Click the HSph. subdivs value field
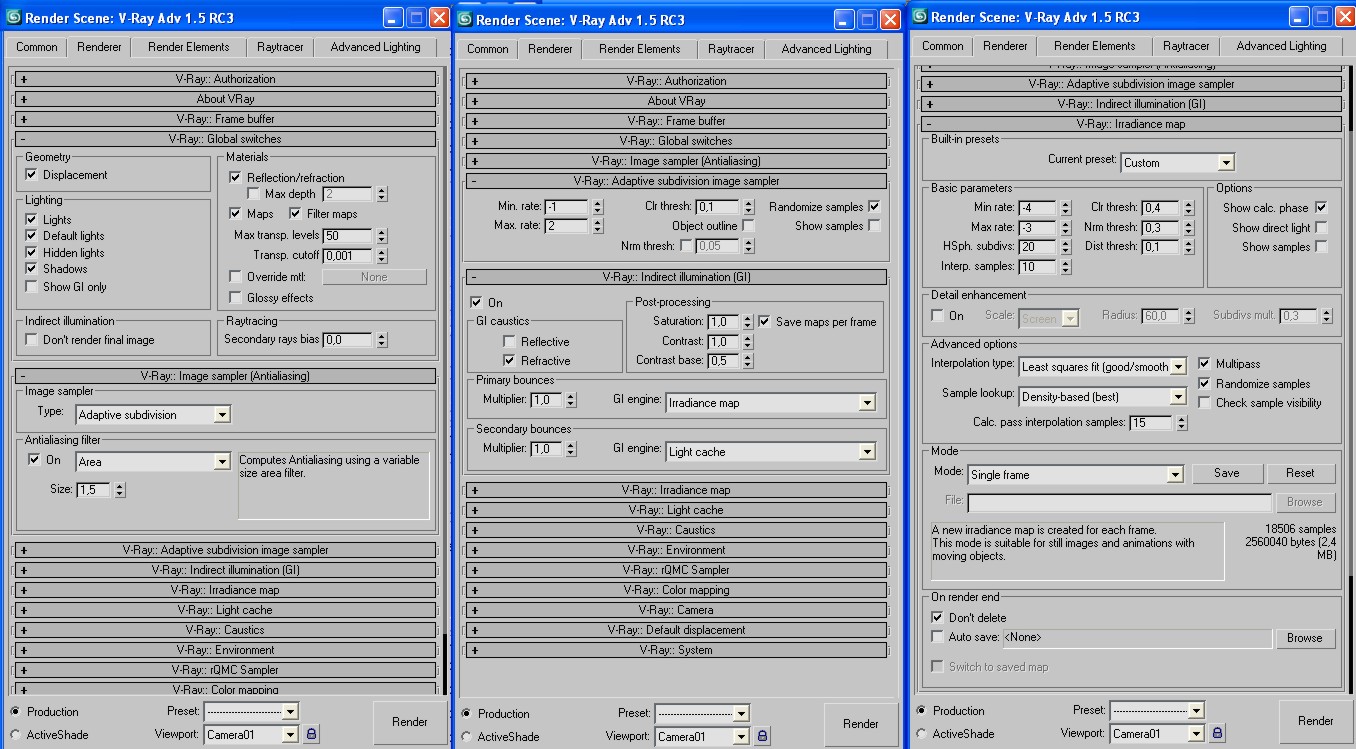Image resolution: width=1356 pixels, height=749 pixels. [x=1038, y=247]
